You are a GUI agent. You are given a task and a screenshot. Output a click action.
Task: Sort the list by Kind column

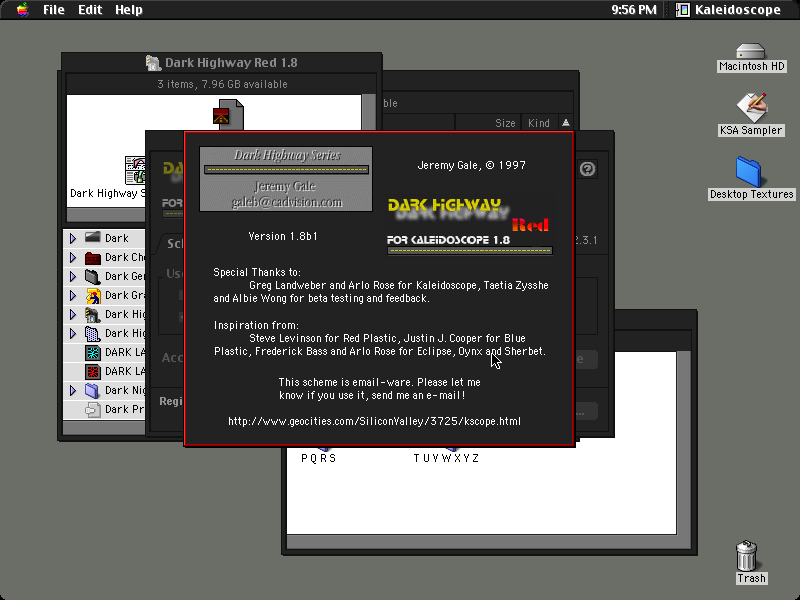tap(539, 123)
